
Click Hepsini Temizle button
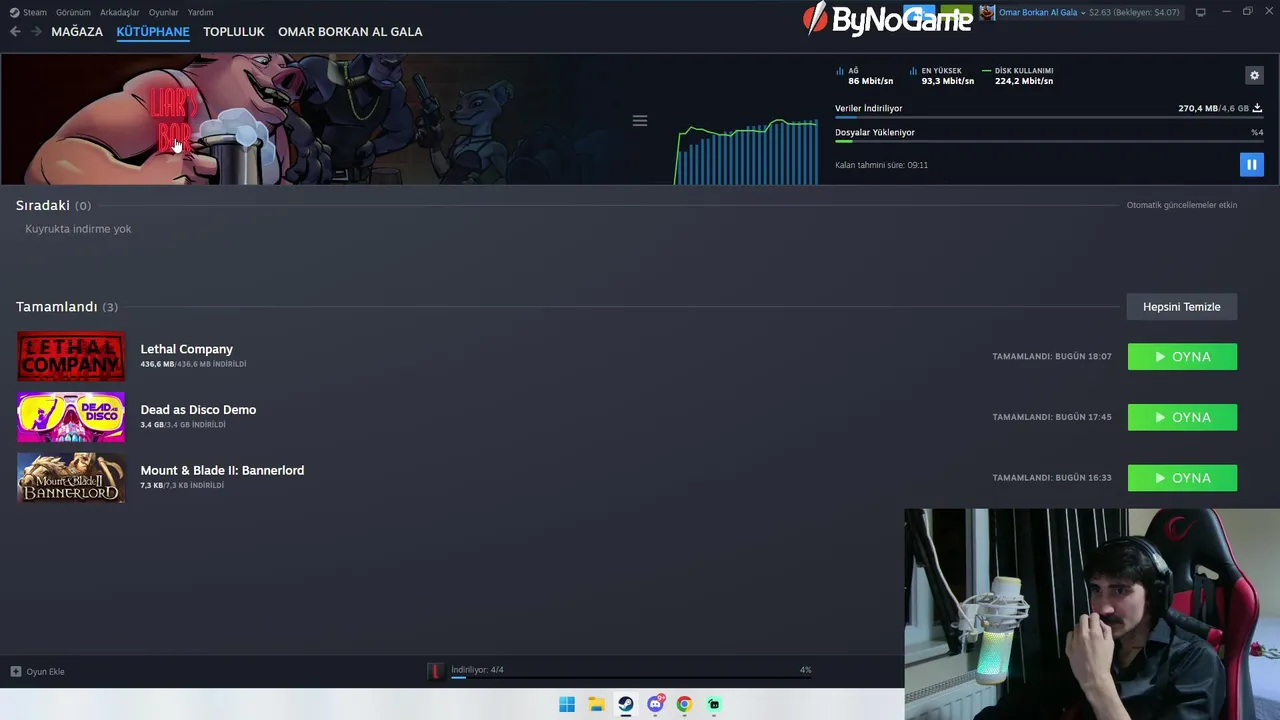click(x=1182, y=307)
